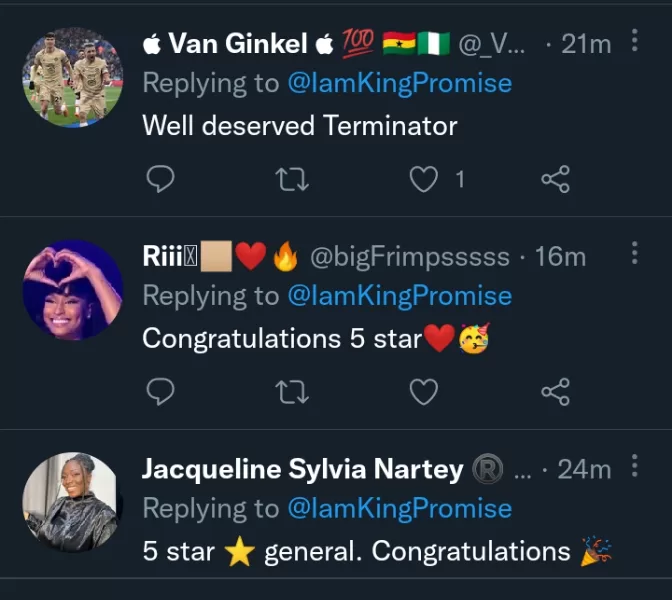The image size is (672, 600).
Task: Open Jacqueline Sylvia Nartey's profile name
Action: coord(302,469)
